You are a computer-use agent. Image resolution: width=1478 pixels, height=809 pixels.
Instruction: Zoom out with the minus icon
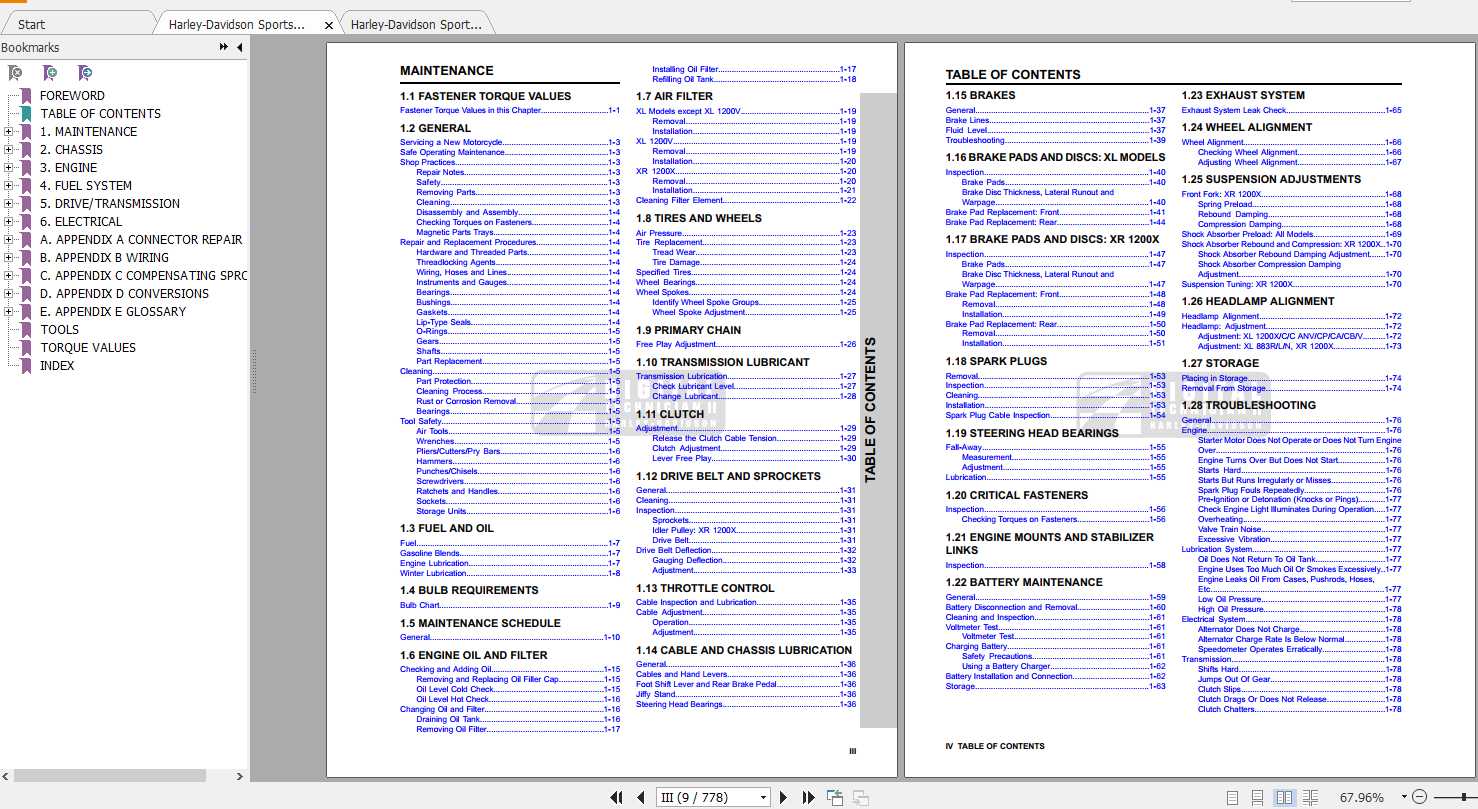point(1421,797)
